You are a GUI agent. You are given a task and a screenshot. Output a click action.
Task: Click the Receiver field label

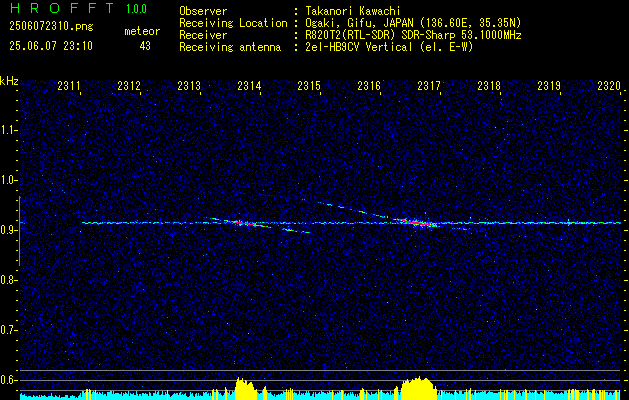pos(203,35)
